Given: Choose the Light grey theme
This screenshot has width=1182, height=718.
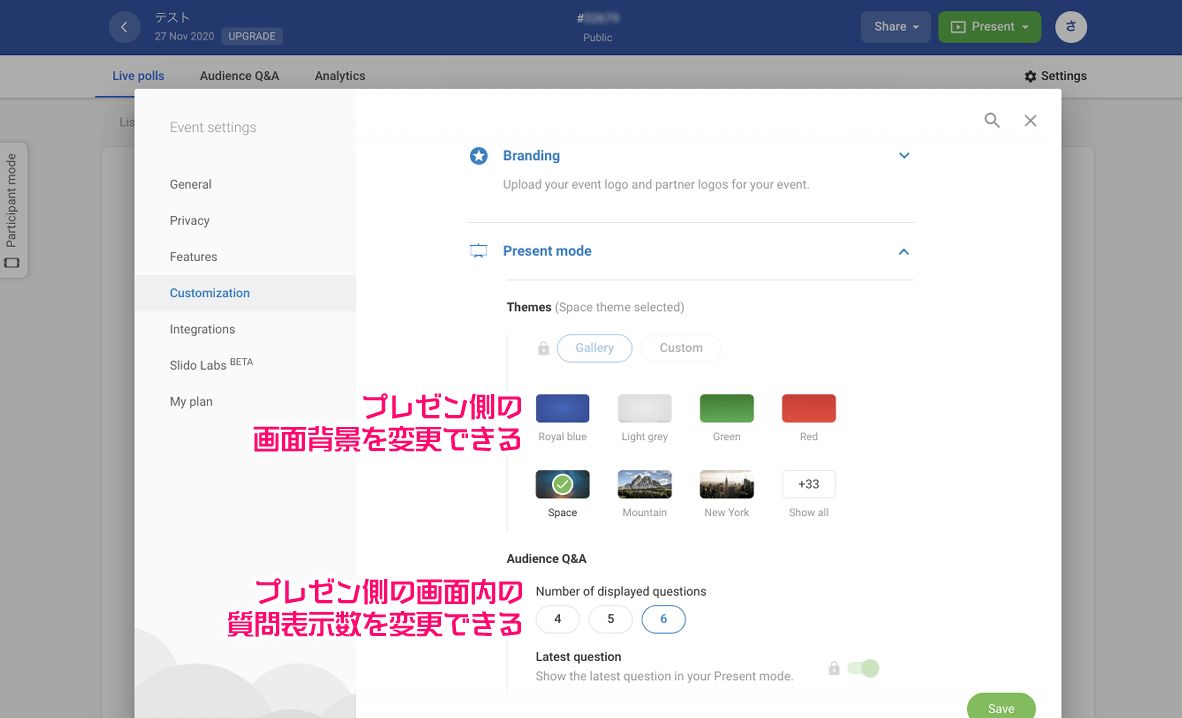Looking at the screenshot, I should (x=645, y=409).
